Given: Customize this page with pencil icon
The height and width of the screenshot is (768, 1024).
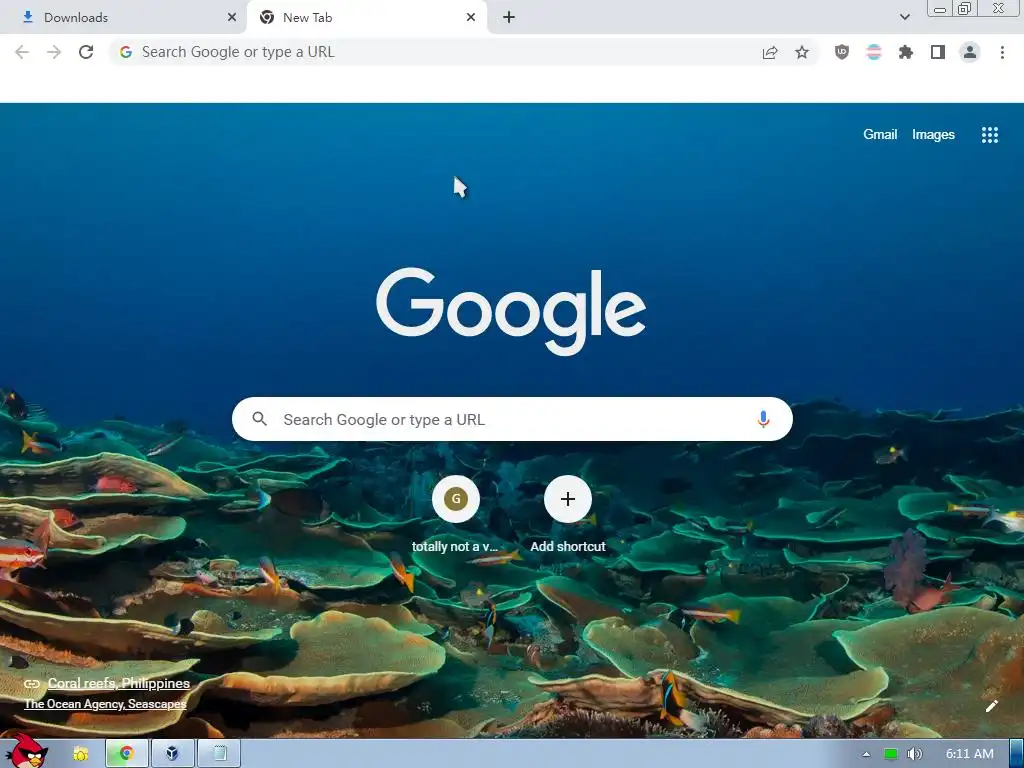Looking at the screenshot, I should 991,706.
